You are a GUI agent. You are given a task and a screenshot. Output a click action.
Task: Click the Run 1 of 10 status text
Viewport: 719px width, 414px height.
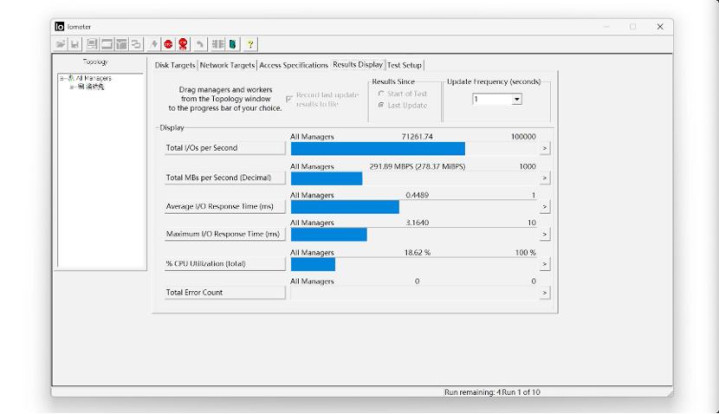[x=521, y=392]
